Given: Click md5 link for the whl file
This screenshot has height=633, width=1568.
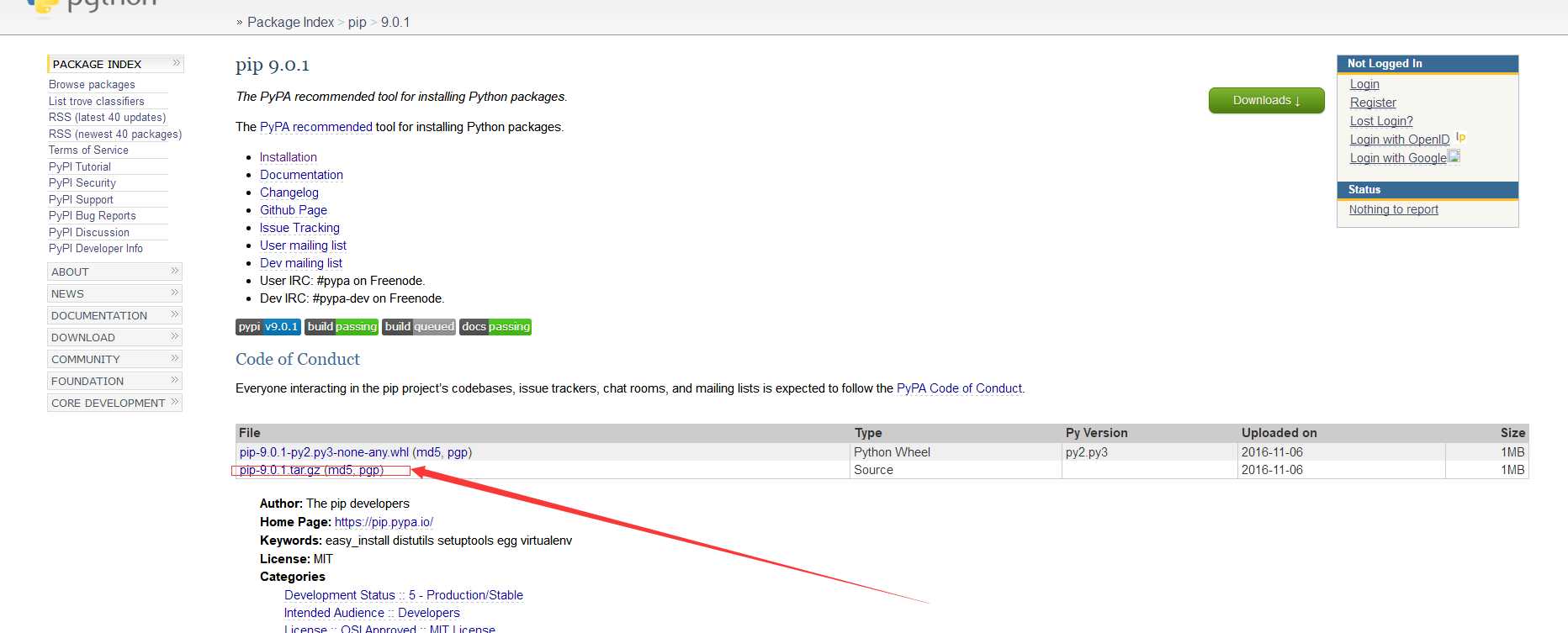Looking at the screenshot, I should [x=428, y=452].
